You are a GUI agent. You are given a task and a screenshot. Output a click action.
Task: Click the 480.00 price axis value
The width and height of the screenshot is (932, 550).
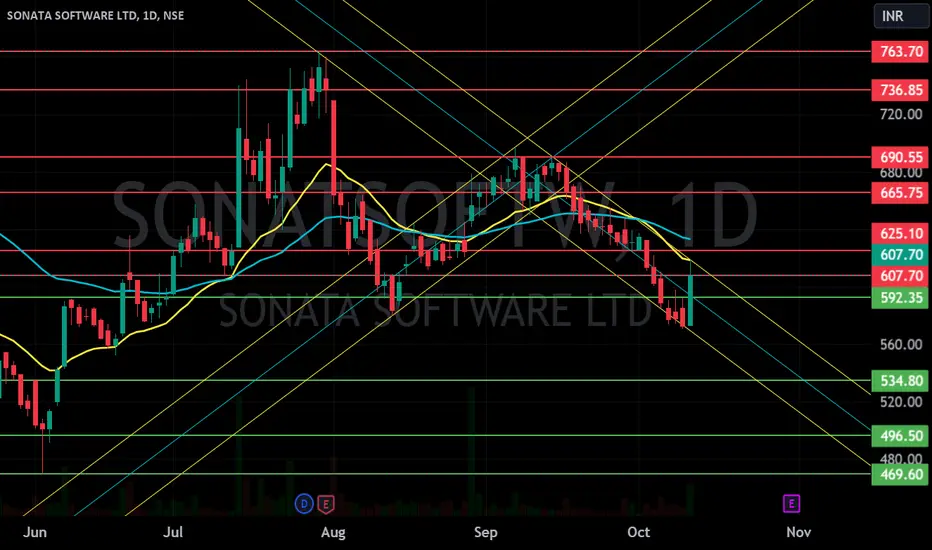901,458
